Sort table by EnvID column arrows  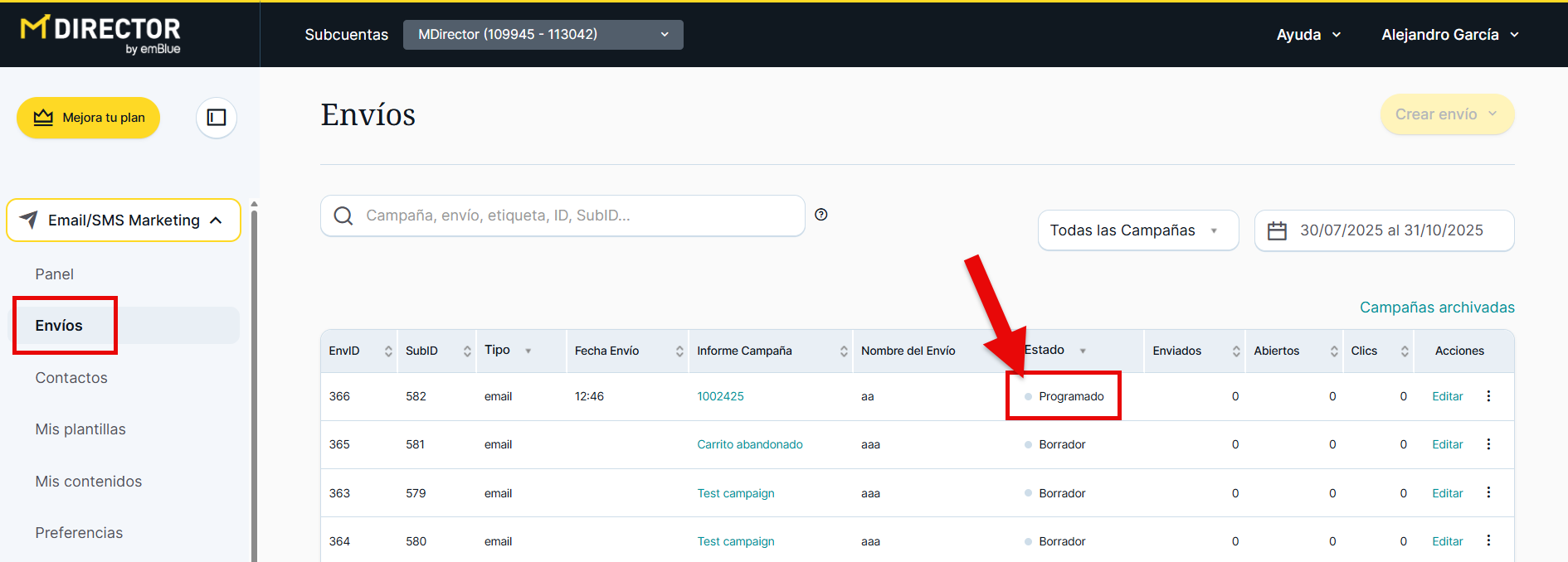[x=388, y=351]
